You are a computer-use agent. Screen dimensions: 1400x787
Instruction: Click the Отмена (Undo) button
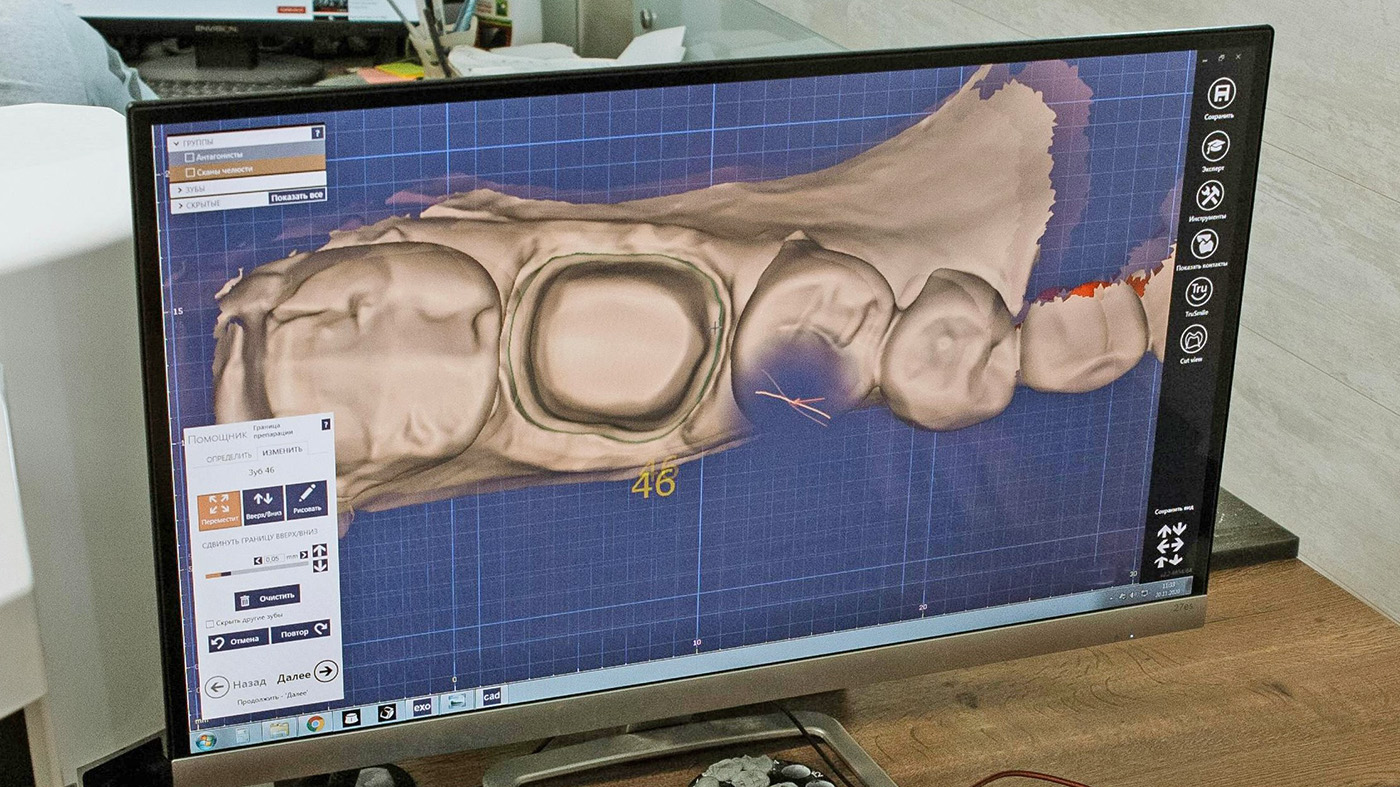point(238,640)
